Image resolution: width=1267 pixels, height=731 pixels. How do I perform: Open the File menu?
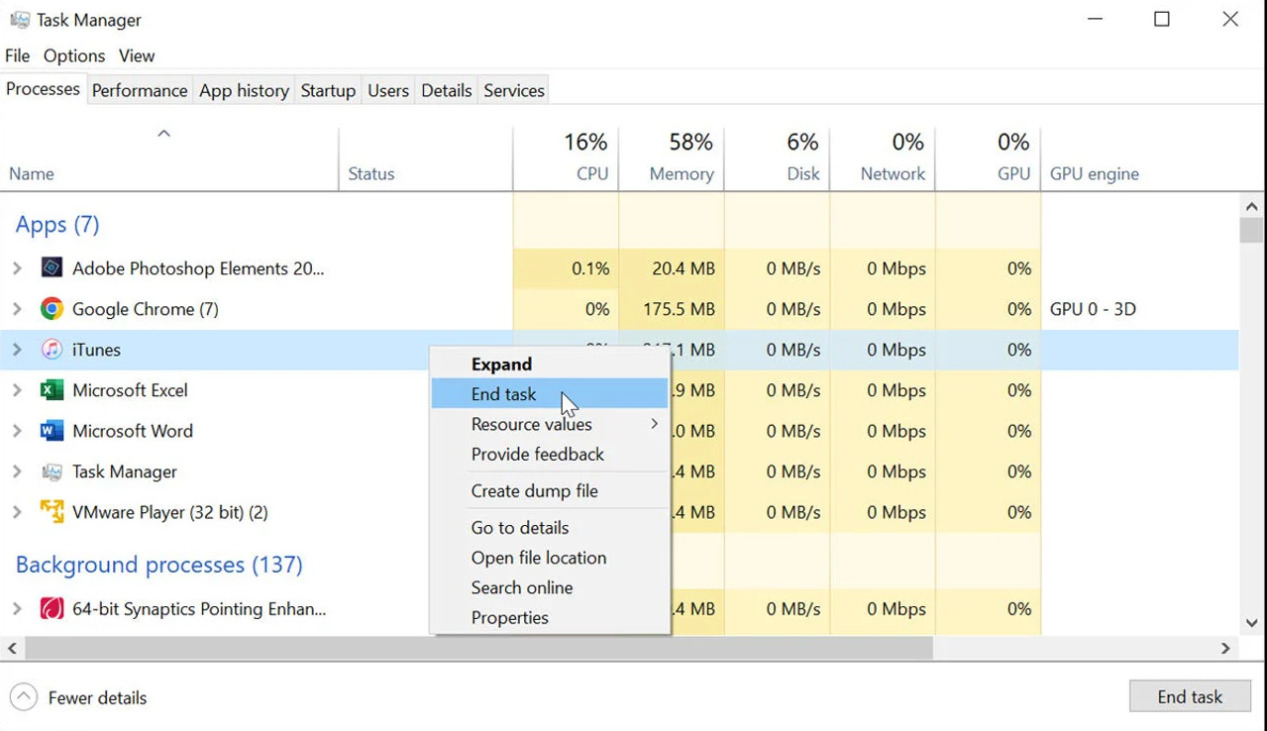click(x=17, y=56)
